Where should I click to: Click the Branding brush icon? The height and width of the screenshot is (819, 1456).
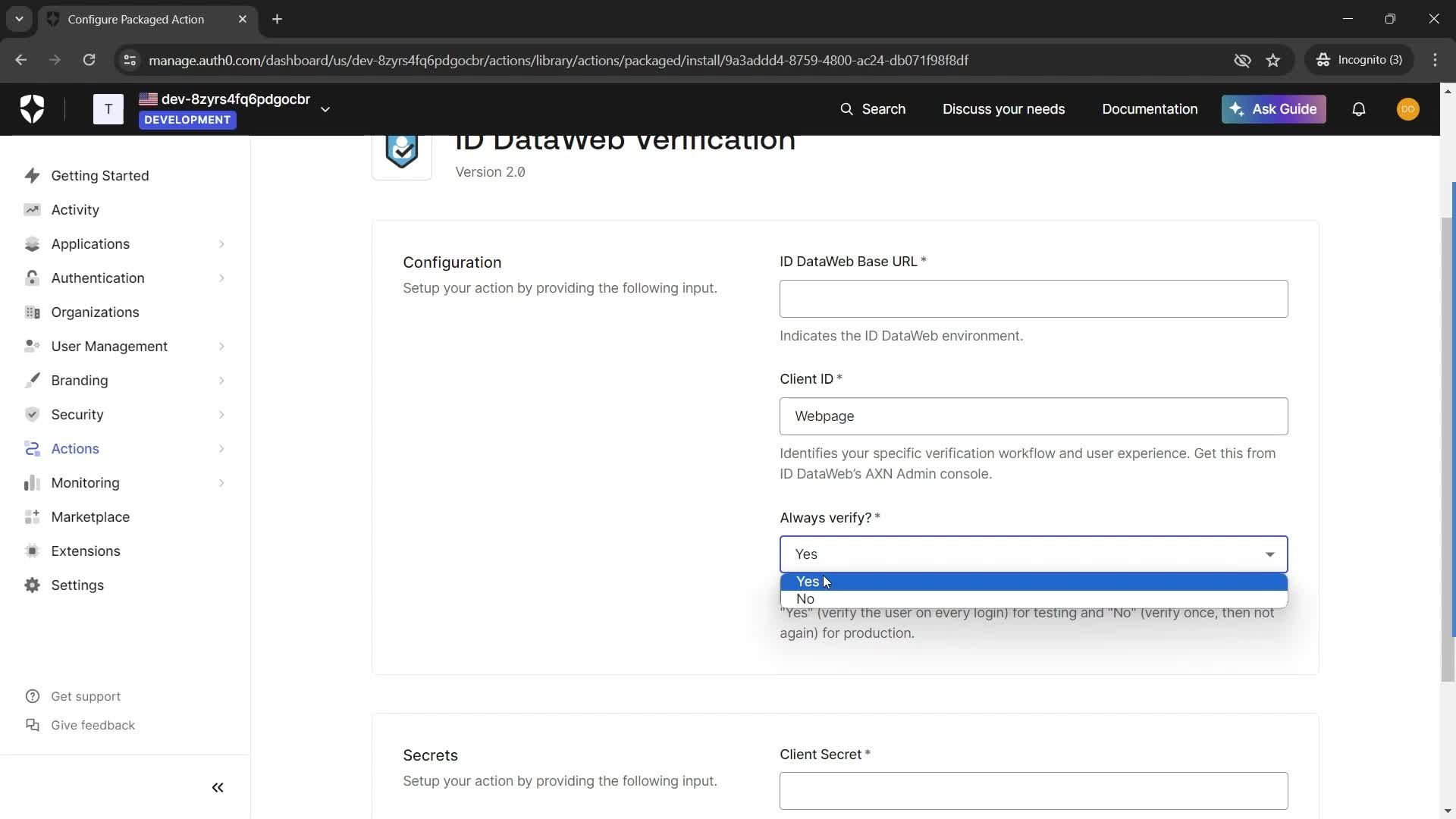(x=32, y=381)
